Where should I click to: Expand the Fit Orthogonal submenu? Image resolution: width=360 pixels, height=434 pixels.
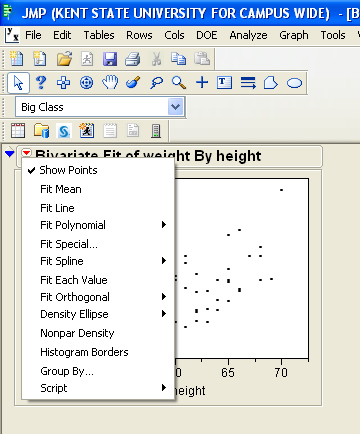[x=98, y=297]
